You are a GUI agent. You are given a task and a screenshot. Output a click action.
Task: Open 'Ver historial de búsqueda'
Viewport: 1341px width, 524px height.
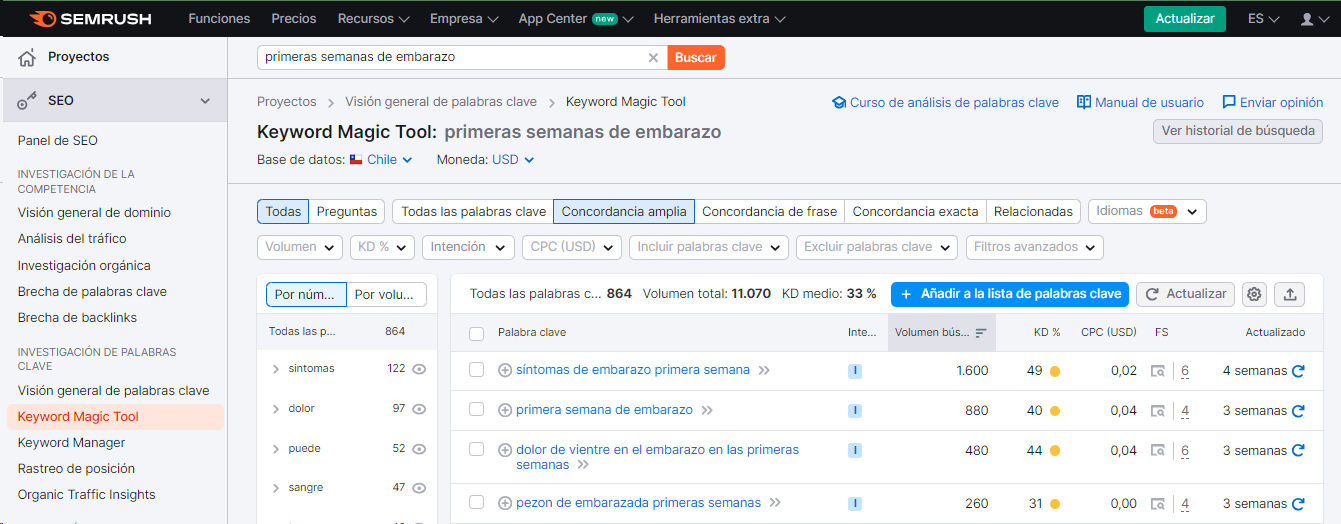pyautogui.click(x=1237, y=131)
